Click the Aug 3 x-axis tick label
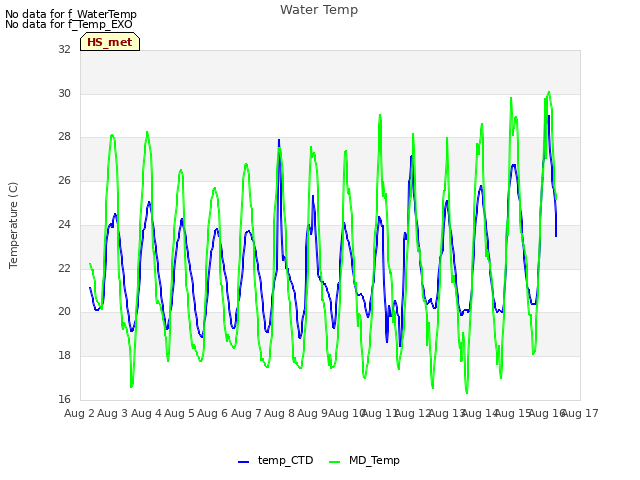Screen dimensions: 640x480 pos(112,413)
